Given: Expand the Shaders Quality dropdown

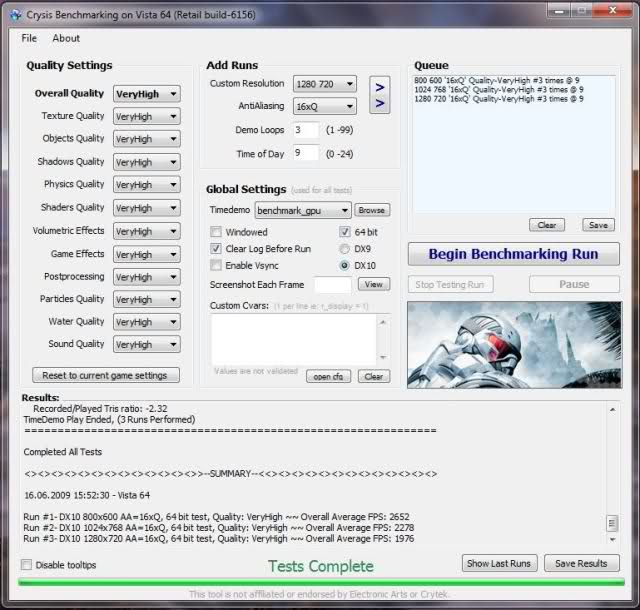Looking at the screenshot, I should [147, 208].
